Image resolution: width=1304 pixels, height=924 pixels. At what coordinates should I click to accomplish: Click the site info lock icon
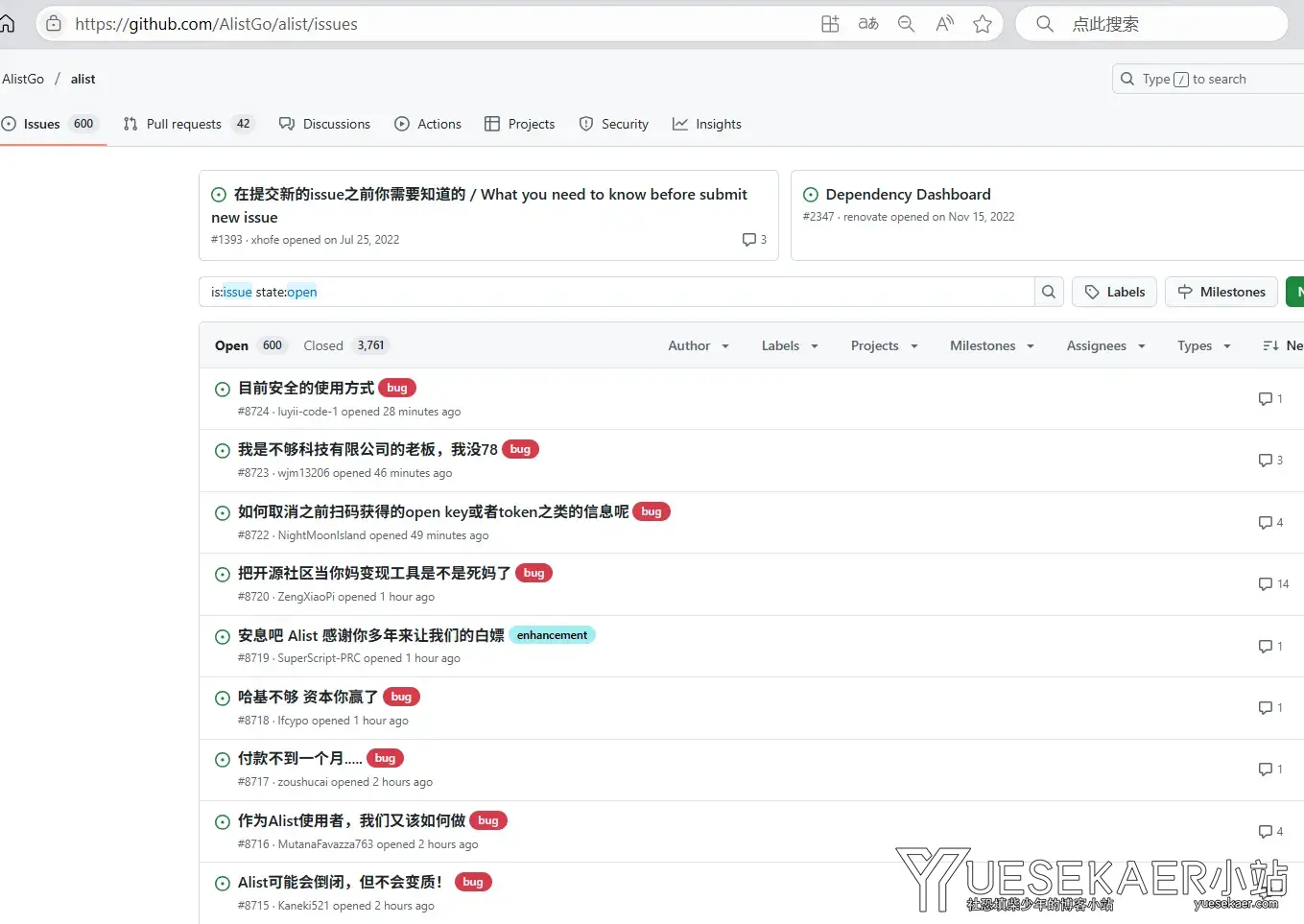point(54,24)
